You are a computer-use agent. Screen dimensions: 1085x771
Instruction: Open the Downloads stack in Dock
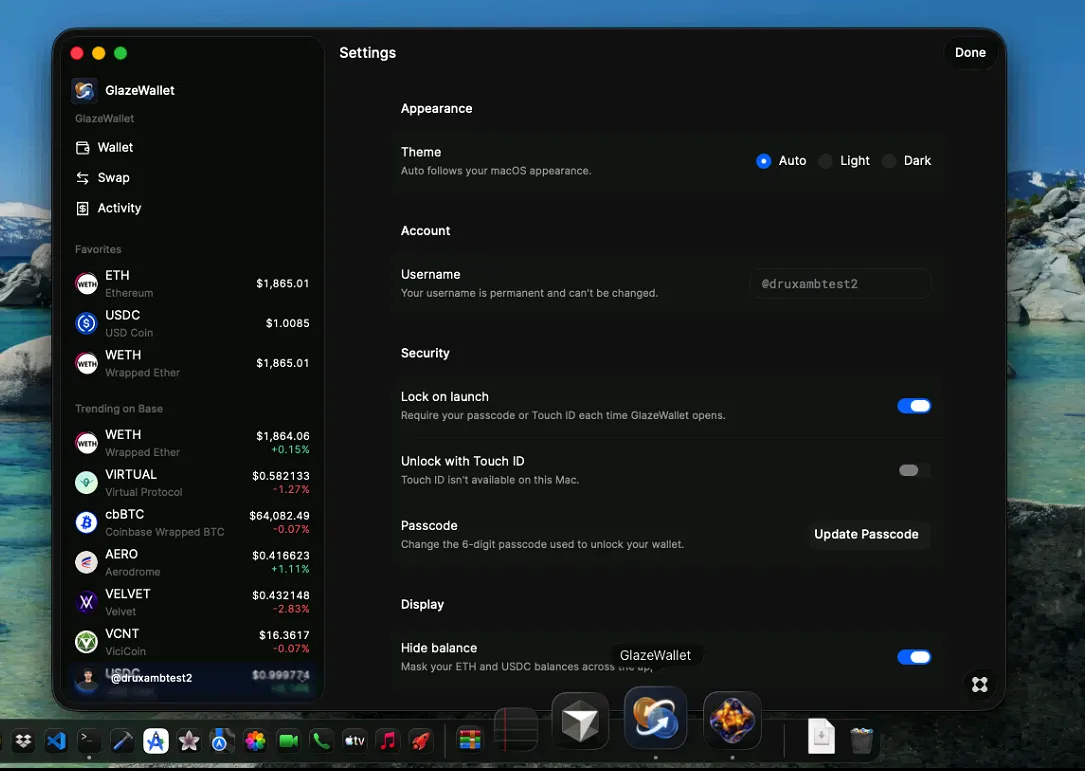click(821, 737)
